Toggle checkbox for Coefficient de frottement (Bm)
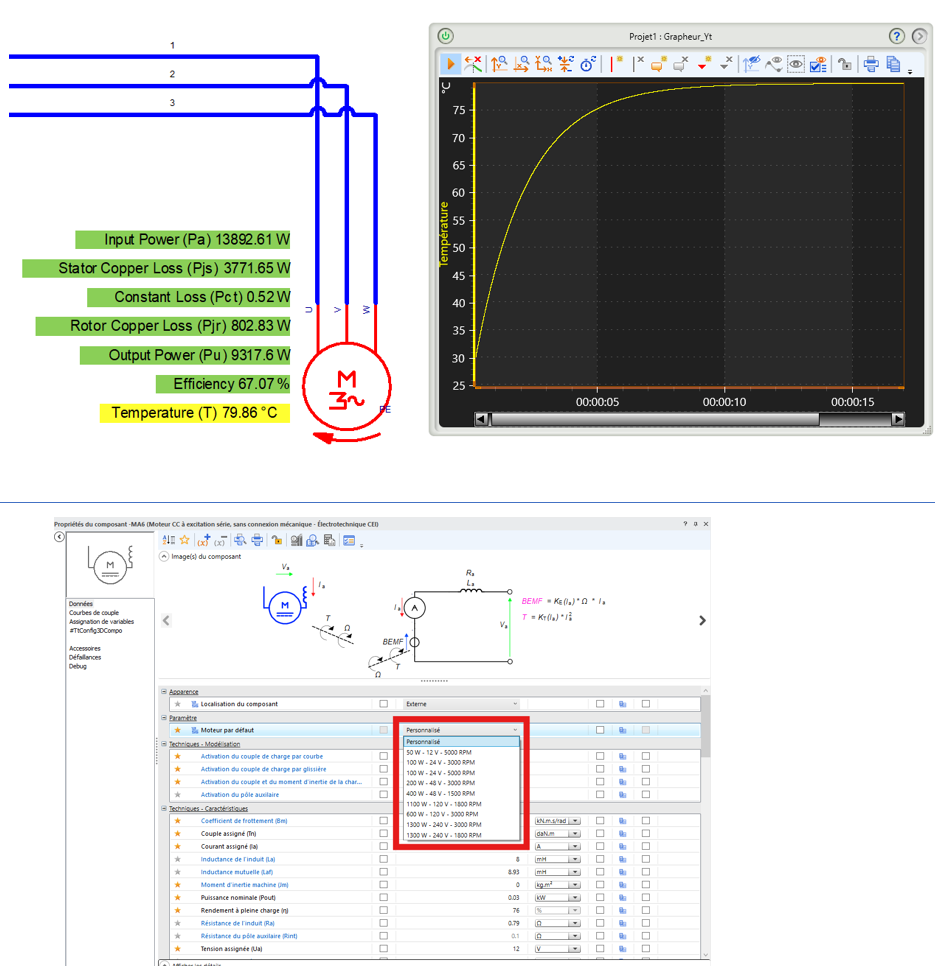The height and width of the screenshot is (974, 935). pyautogui.click(x=383, y=821)
